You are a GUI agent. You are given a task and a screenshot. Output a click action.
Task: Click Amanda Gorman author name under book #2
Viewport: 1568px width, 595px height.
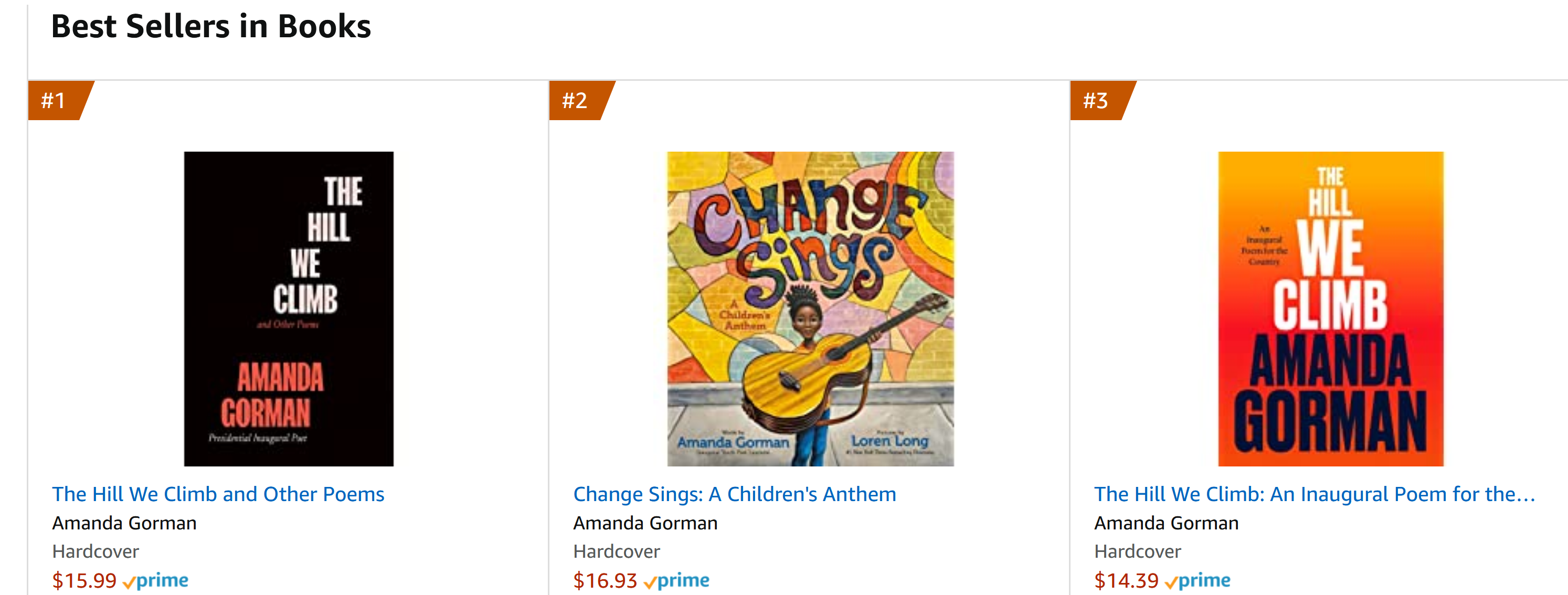click(x=645, y=523)
